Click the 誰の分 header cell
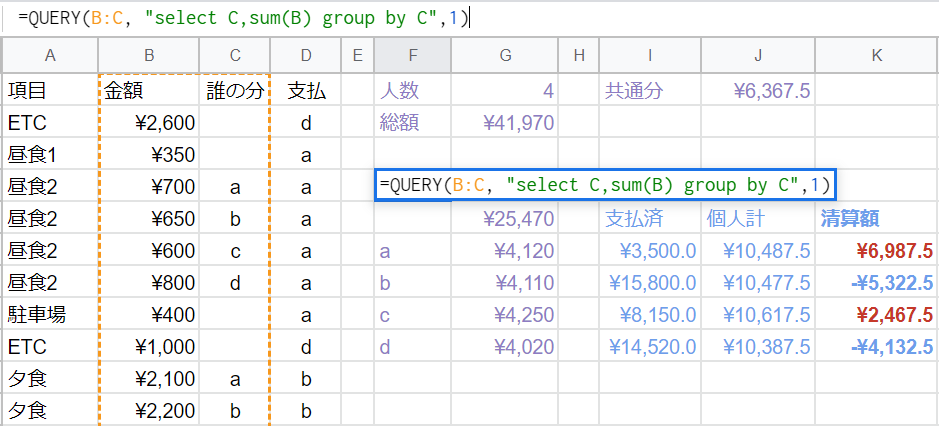The height and width of the screenshot is (426, 939). (235, 91)
